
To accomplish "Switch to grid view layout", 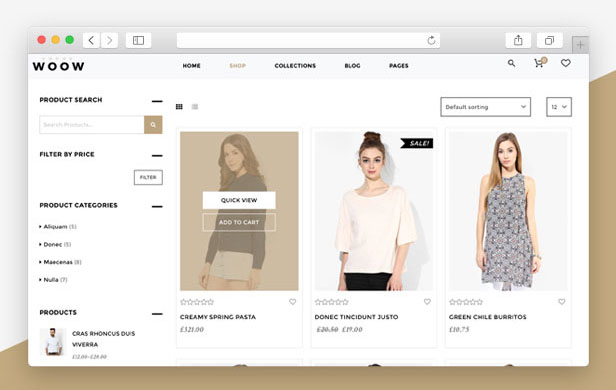I will [x=179, y=106].
